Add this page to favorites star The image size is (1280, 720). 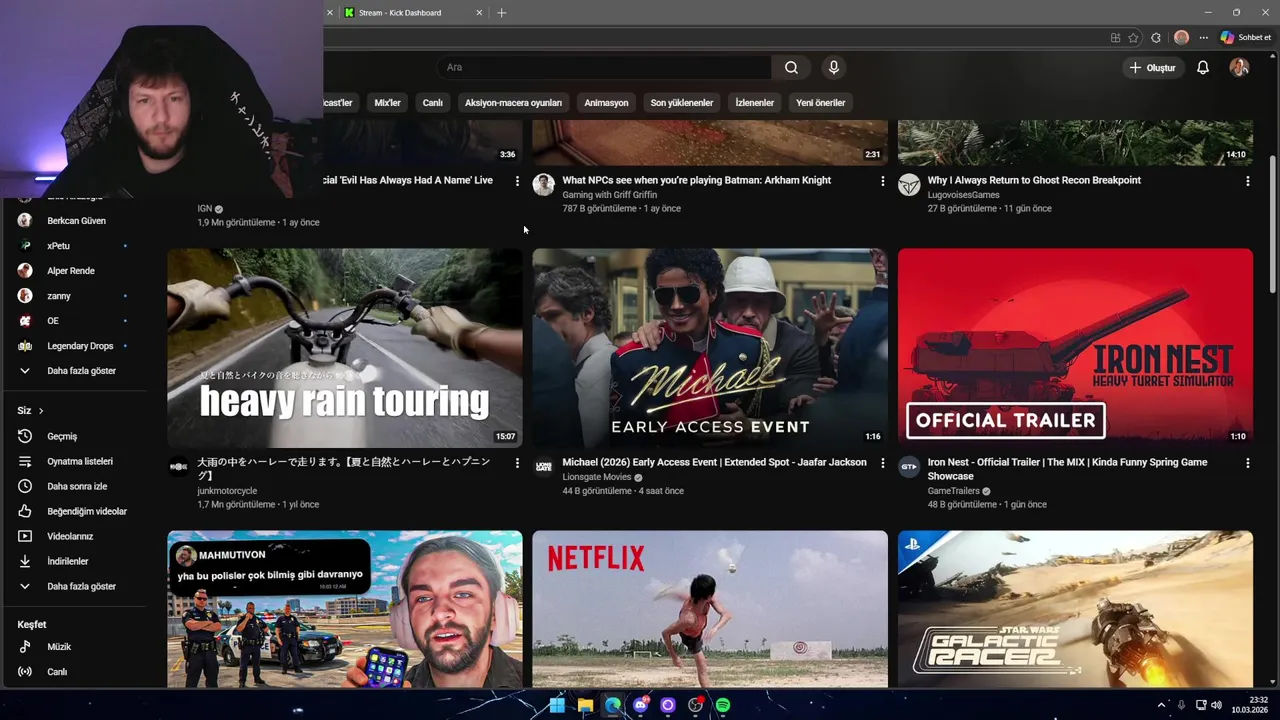(x=1133, y=37)
